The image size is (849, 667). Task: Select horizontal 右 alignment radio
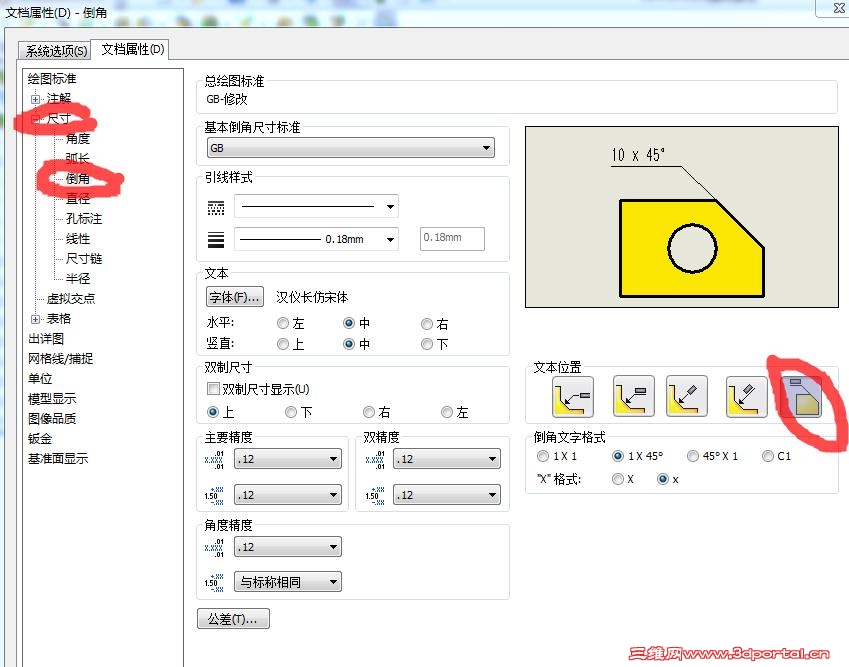tap(427, 324)
